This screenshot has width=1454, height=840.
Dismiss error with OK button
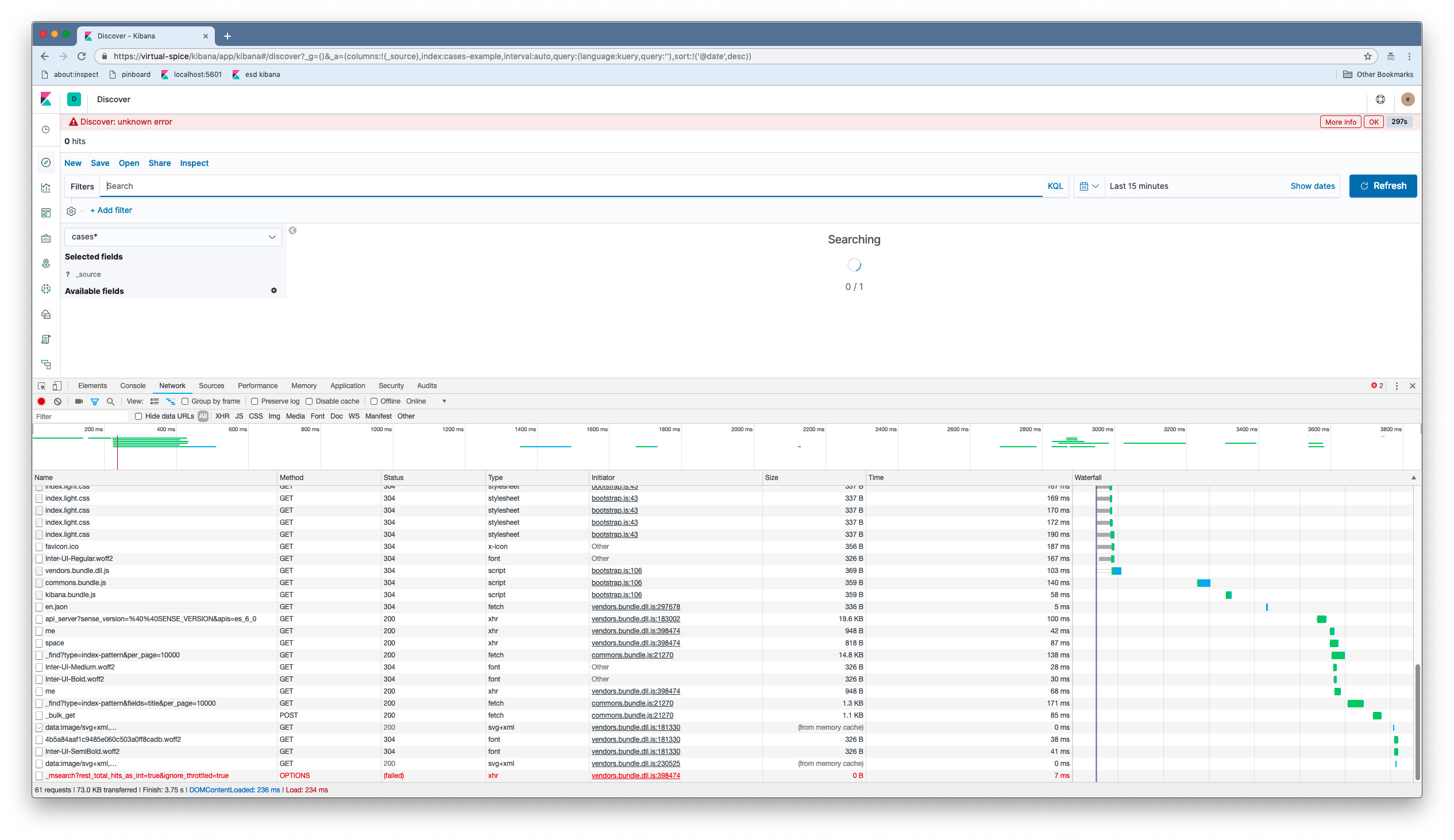click(x=1373, y=122)
